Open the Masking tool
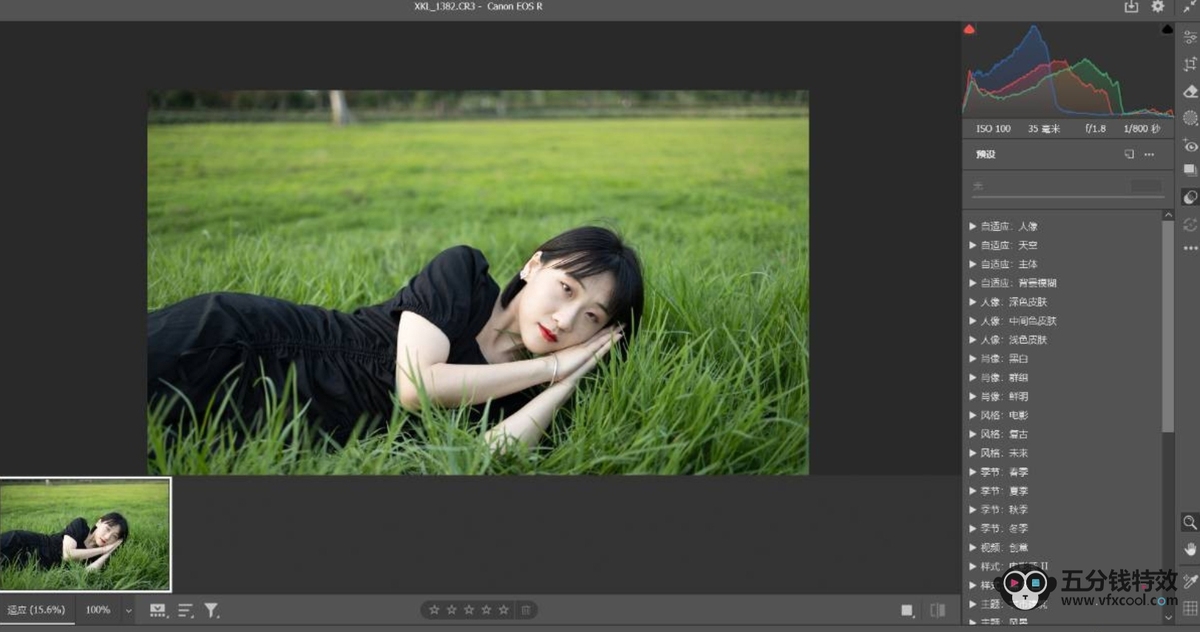This screenshot has height=632, width=1200. (x=1190, y=117)
